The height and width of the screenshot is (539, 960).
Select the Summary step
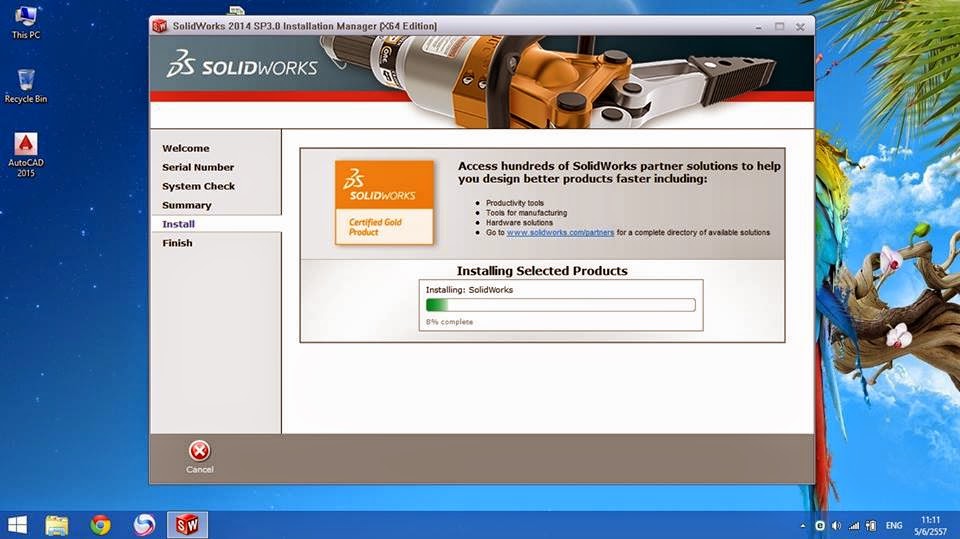click(187, 205)
